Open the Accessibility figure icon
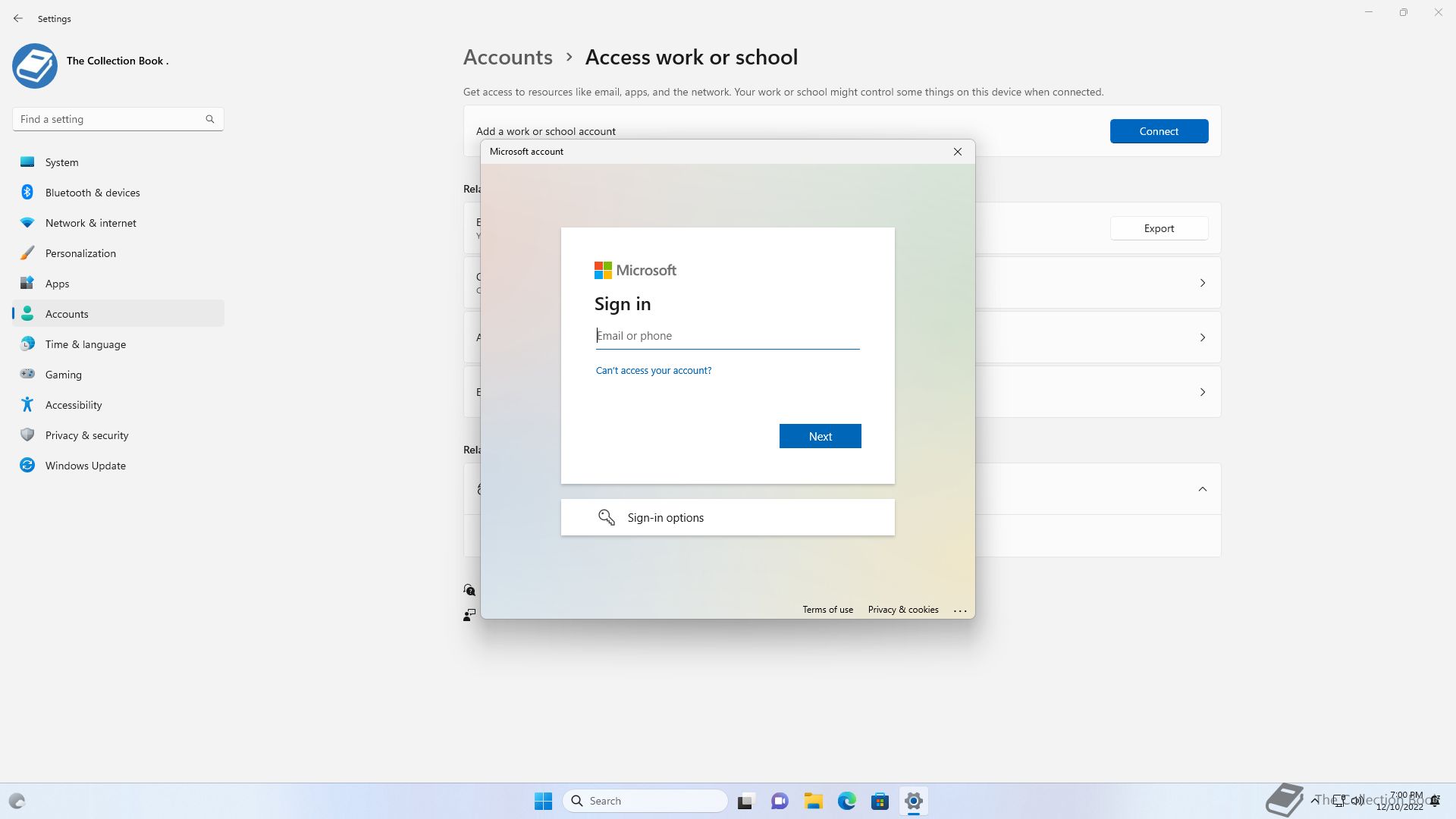1456x819 pixels. pyautogui.click(x=27, y=404)
